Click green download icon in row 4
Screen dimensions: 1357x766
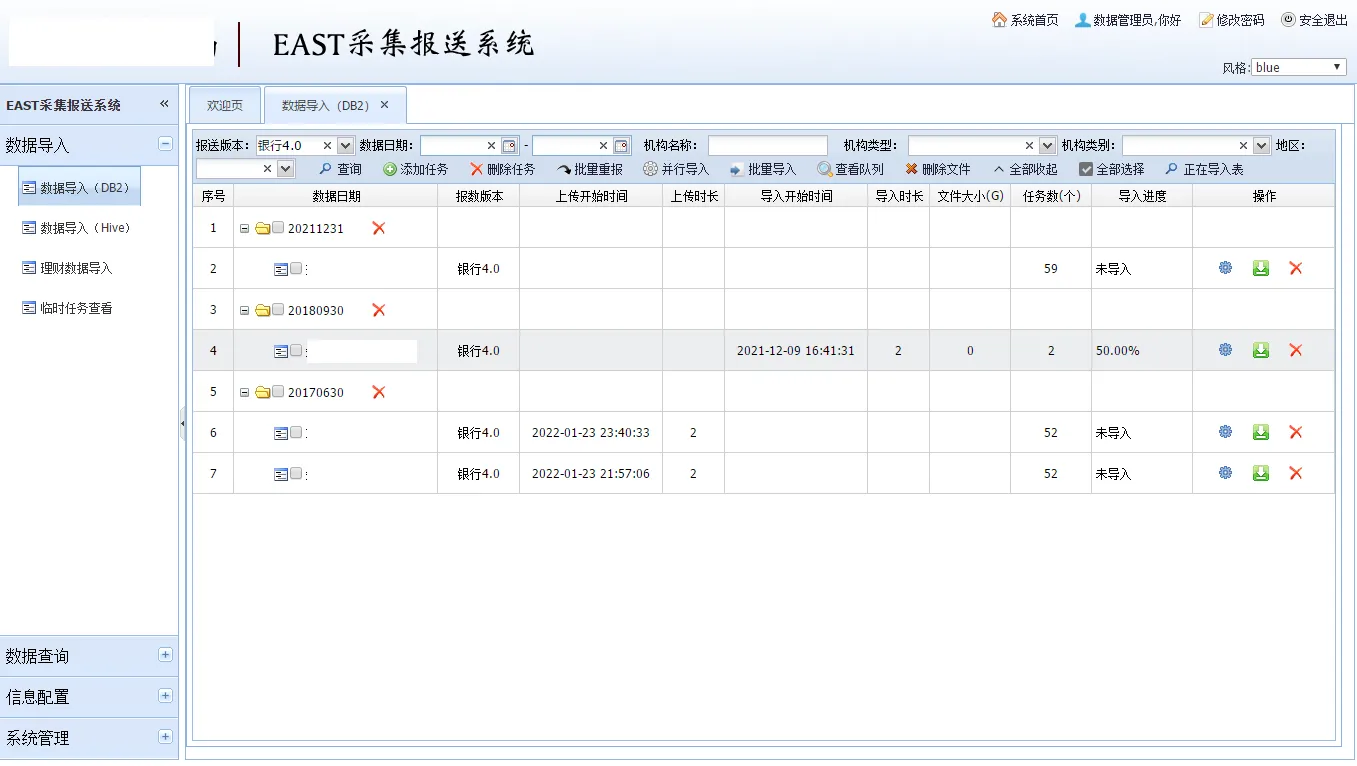coord(1261,350)
